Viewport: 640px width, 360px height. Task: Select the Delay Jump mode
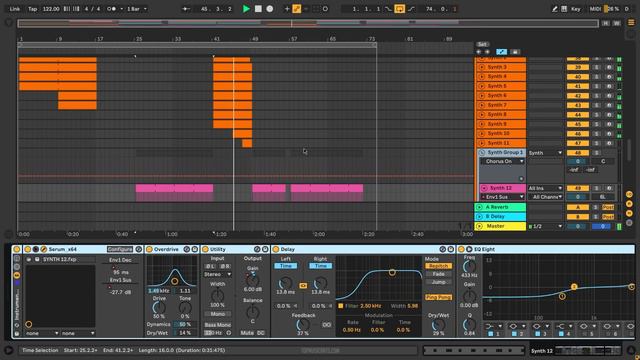438,282
